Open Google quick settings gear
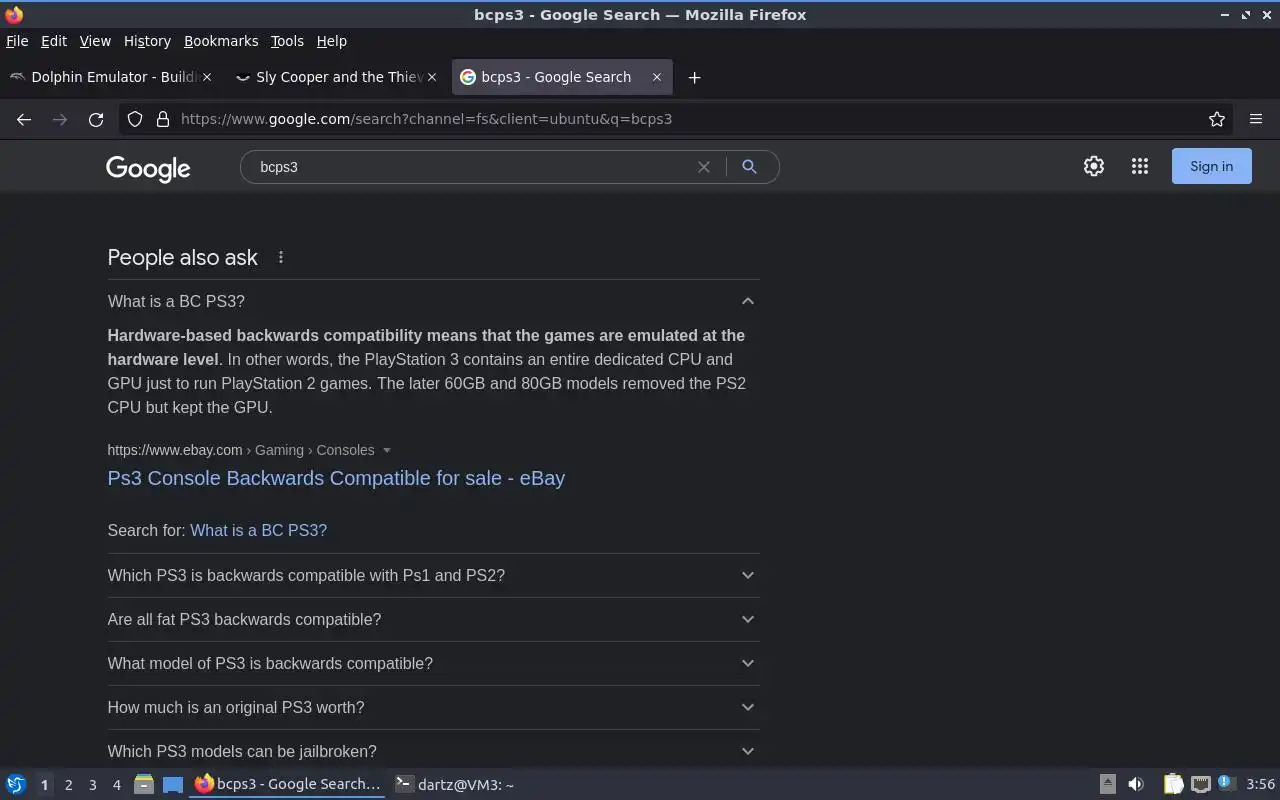The image size is (1280, 800). [x=1094, y=167]
